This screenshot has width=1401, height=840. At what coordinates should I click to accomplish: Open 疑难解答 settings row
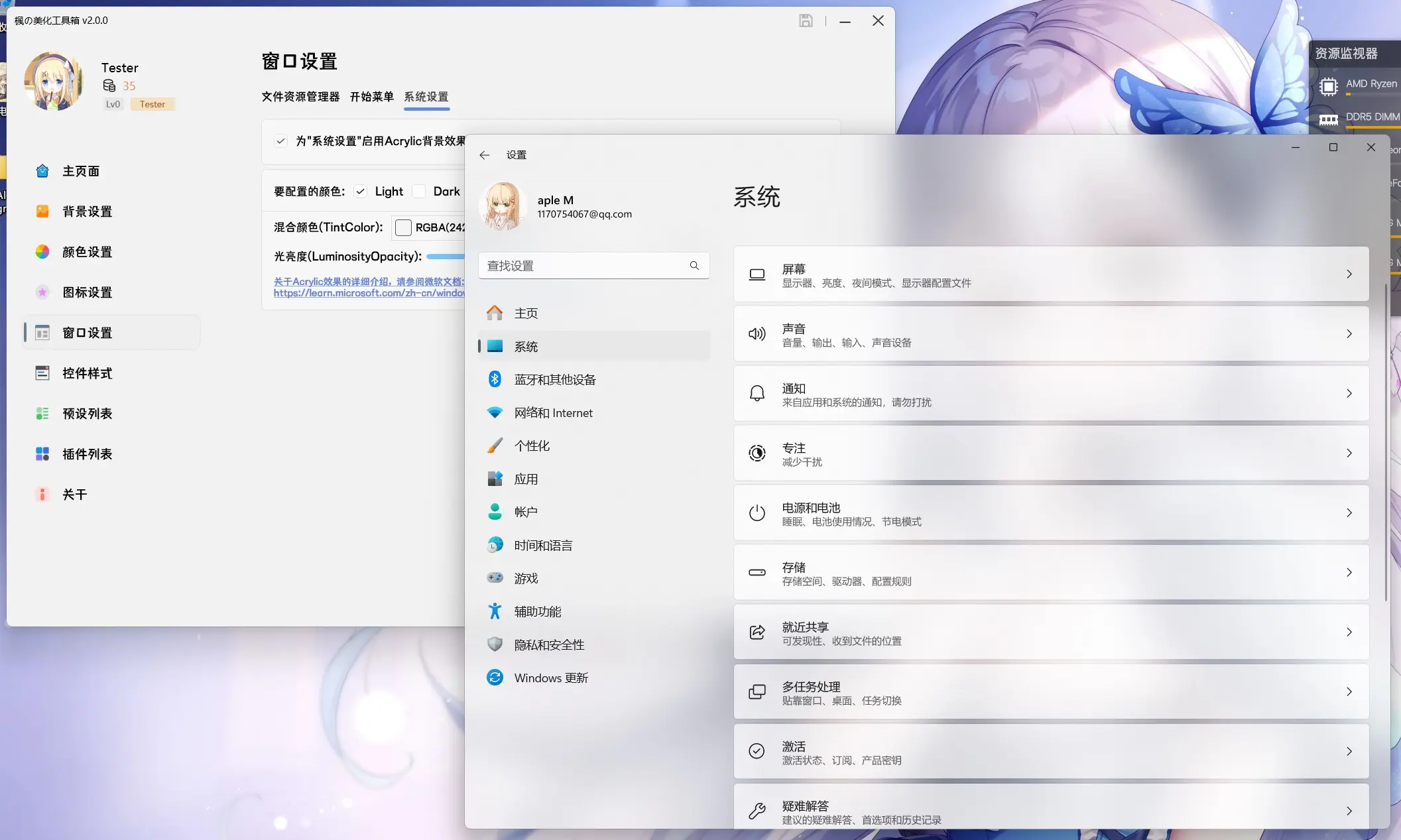click(1051, 807)
